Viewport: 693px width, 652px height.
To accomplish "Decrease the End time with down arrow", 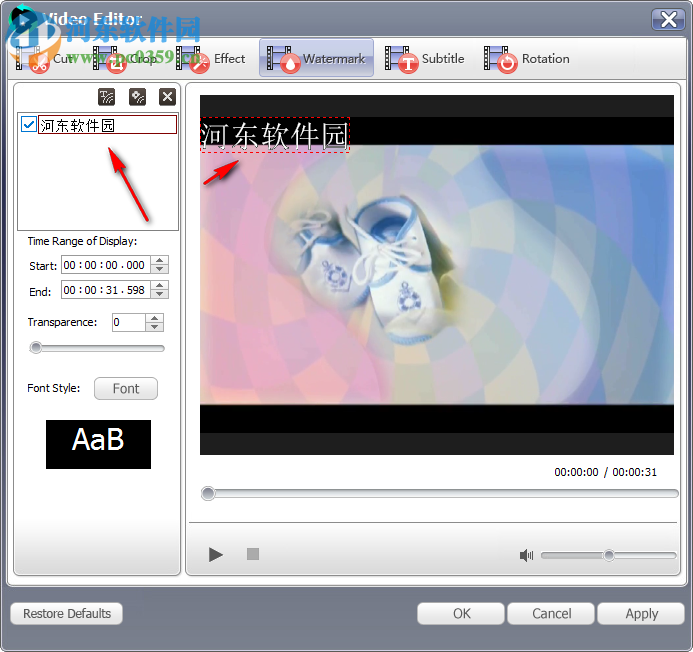I will (x=160, y=295).
